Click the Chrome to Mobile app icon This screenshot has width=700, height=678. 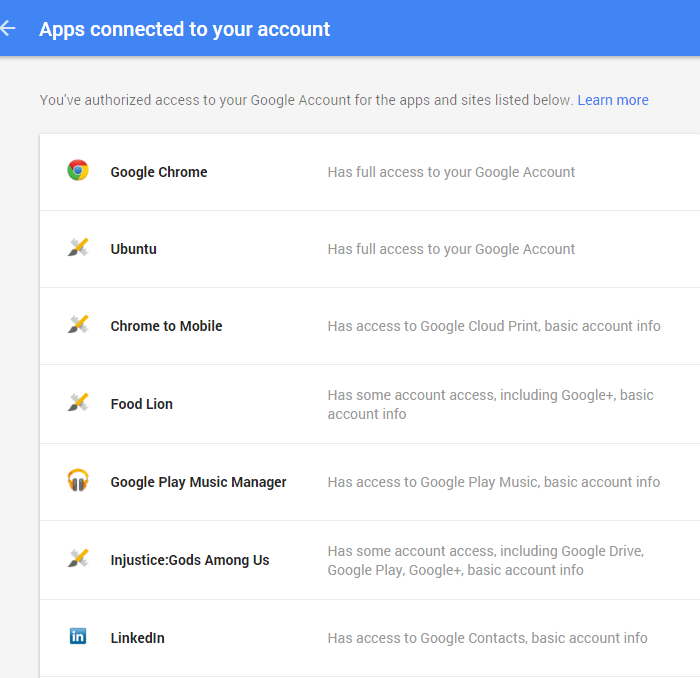pos(78,325)
